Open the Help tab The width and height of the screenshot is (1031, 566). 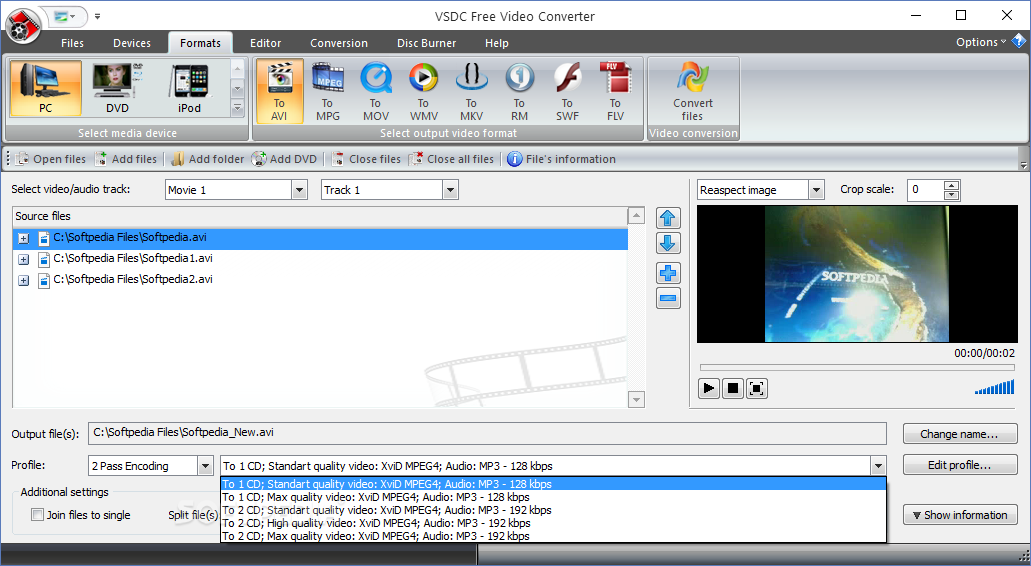coord(497,43)
